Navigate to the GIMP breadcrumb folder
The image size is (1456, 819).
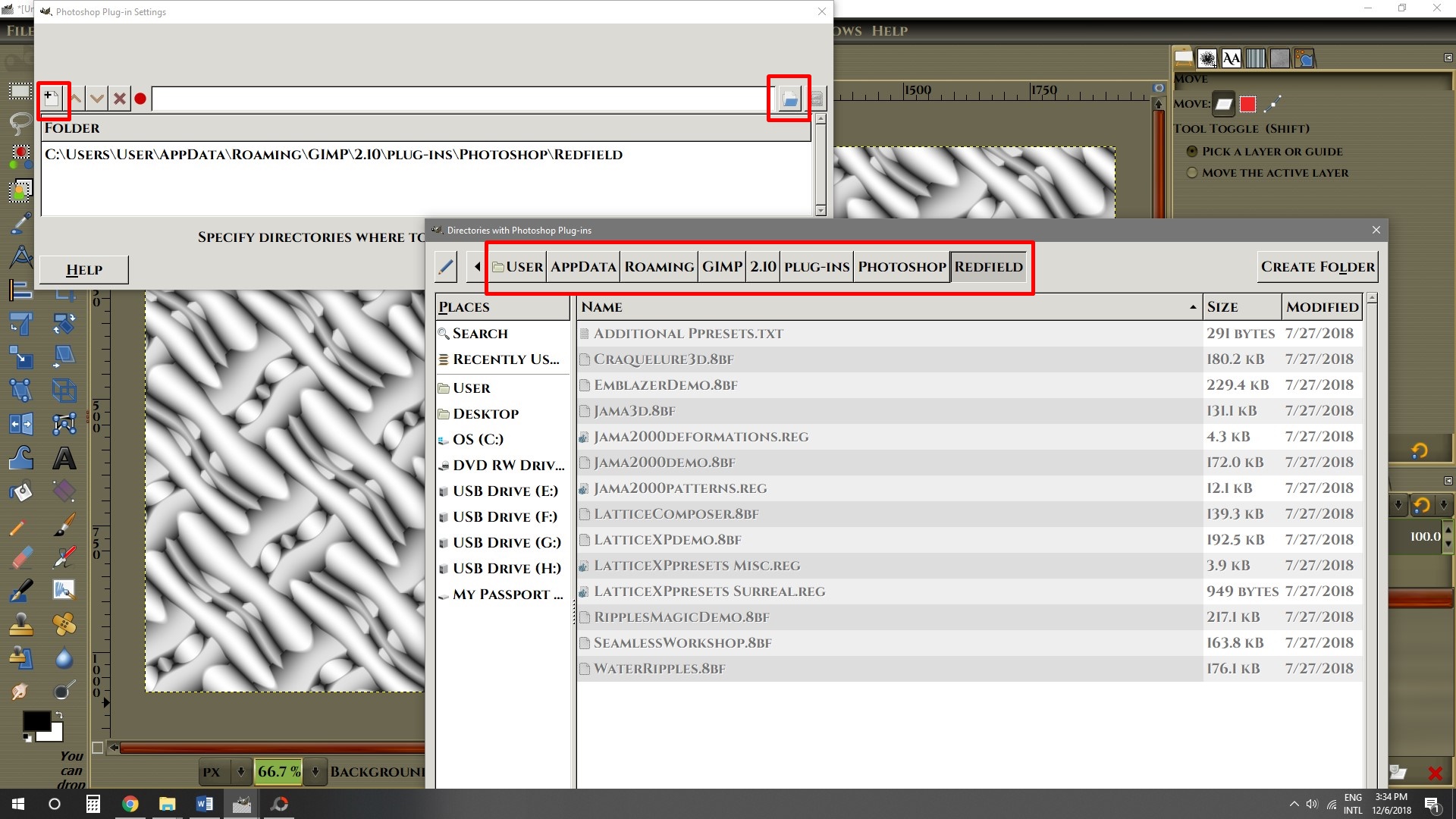point(722,267)
